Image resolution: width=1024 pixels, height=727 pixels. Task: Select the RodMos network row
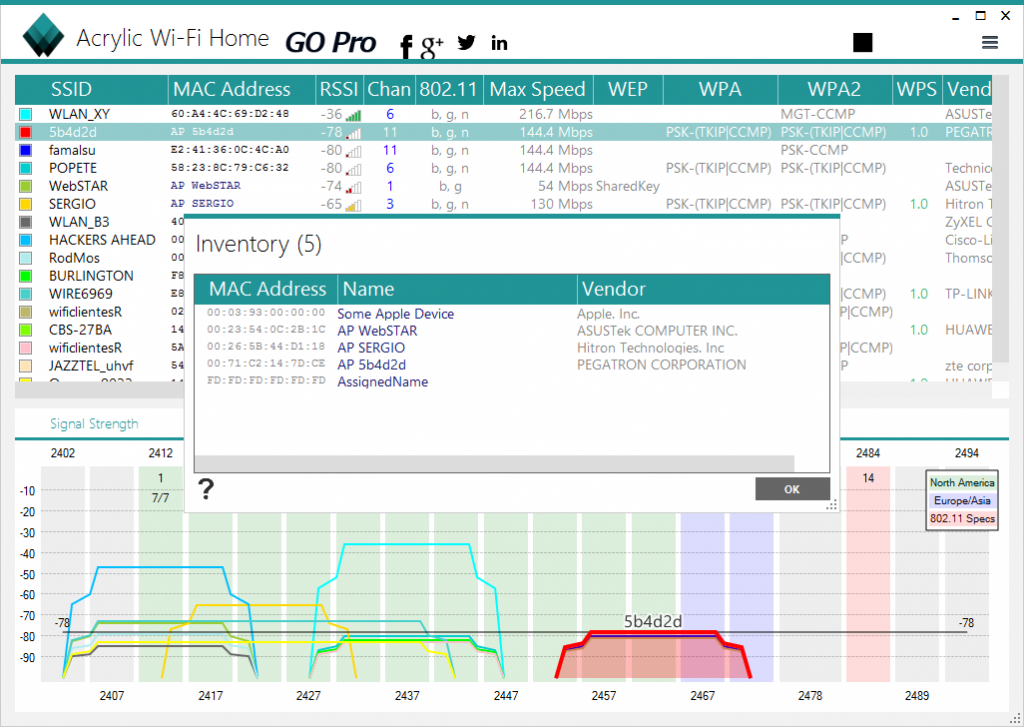coord(100,258)
